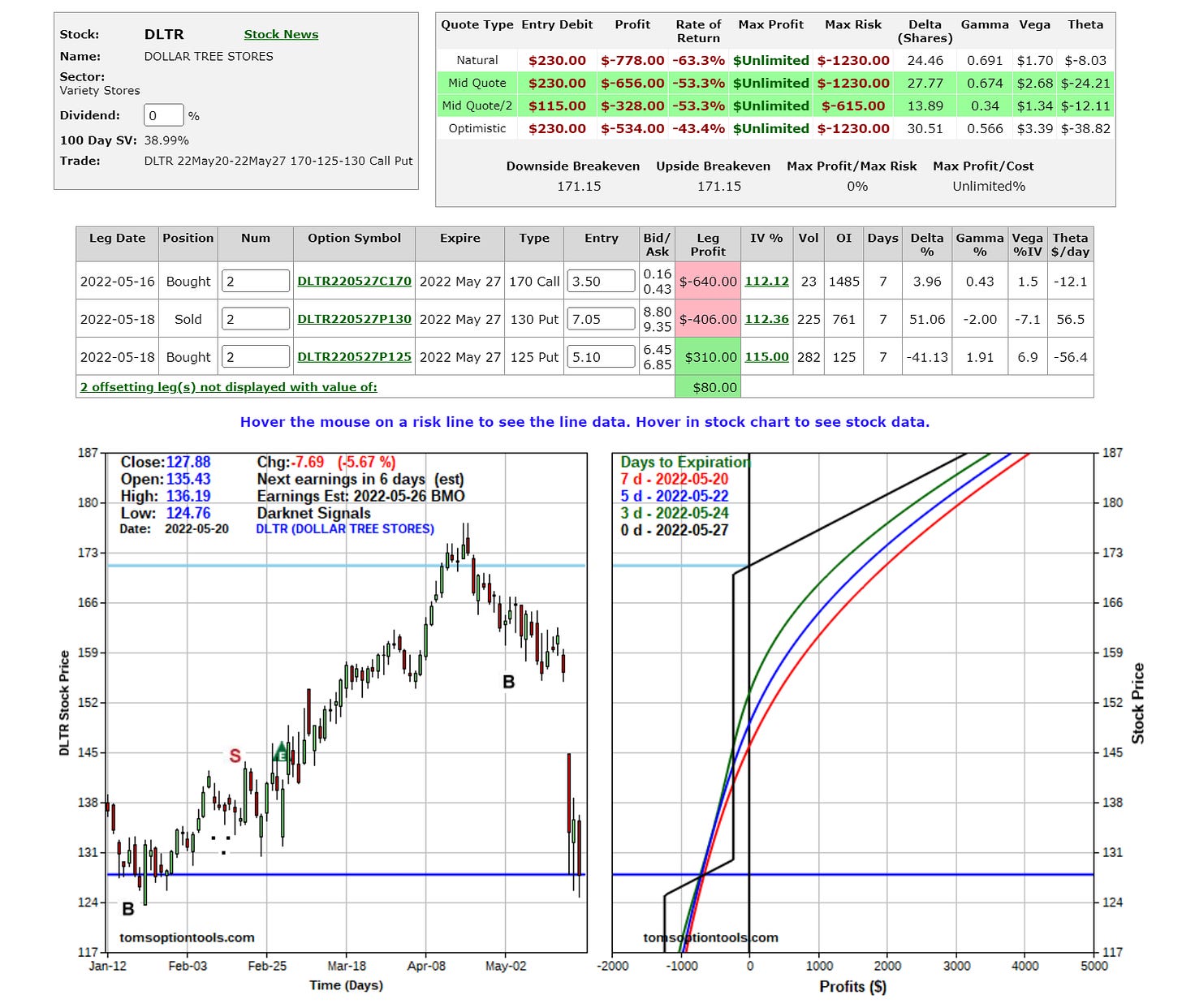Select the Natural quote type row
This screenshot has height=1008, width=1182.
(x=775, y=60)
